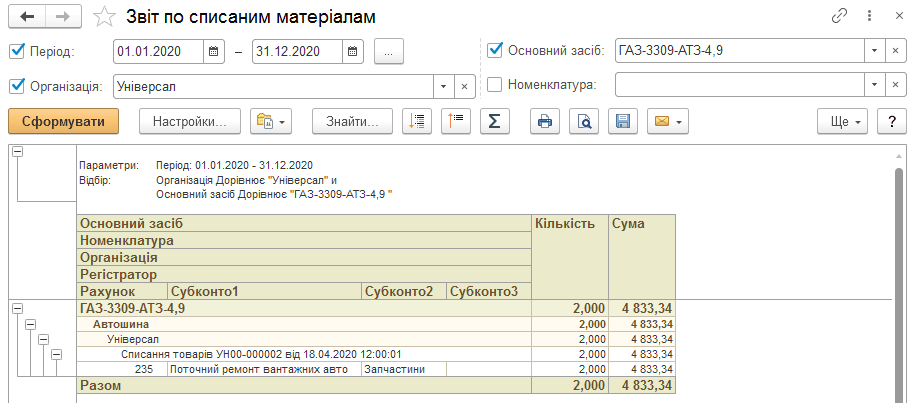Screen dimensions: 916x403
Task: Open the Основний засіб dropdown list
Action: 875,50
